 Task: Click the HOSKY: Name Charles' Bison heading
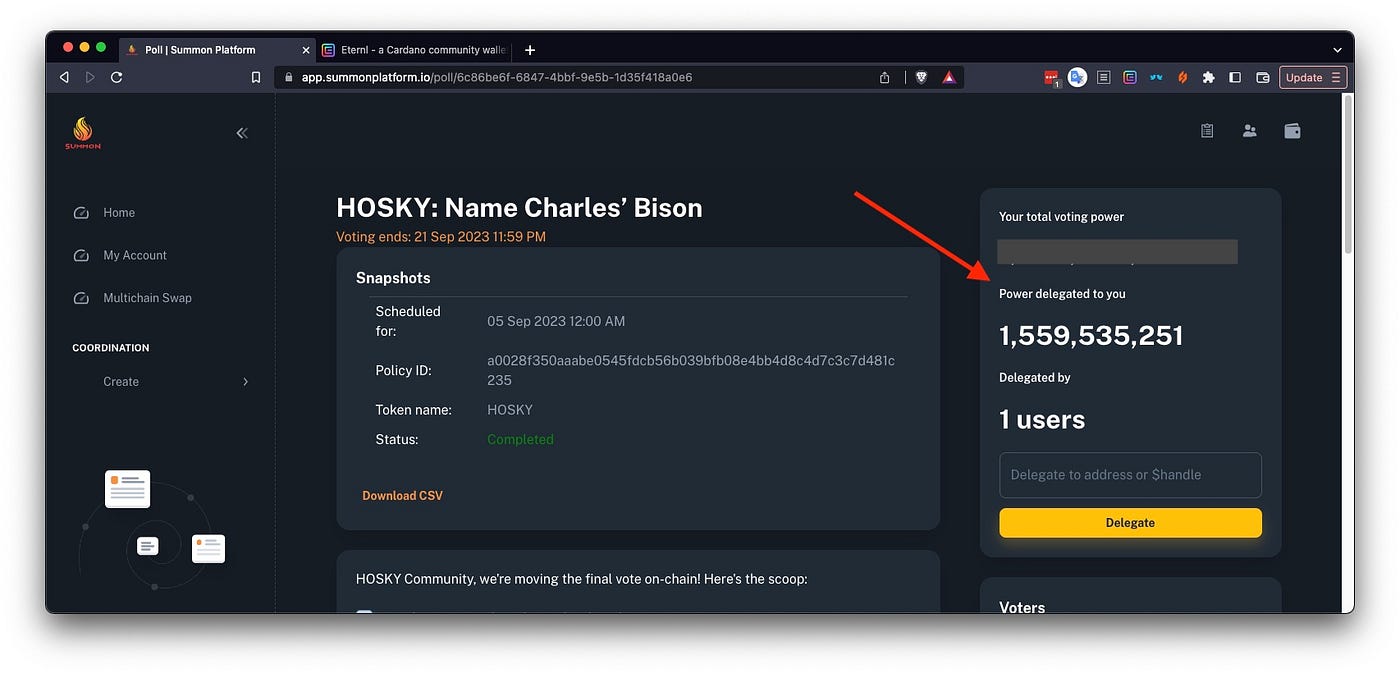[x=519, y=208]
